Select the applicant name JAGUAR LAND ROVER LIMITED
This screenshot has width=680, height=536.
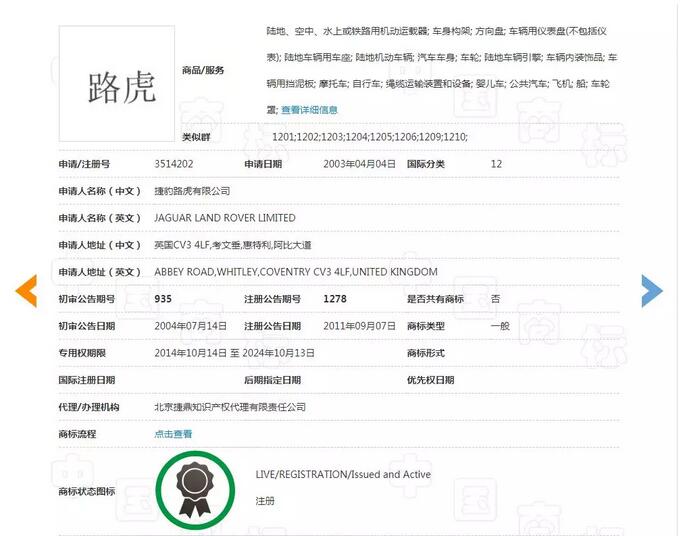225,218
